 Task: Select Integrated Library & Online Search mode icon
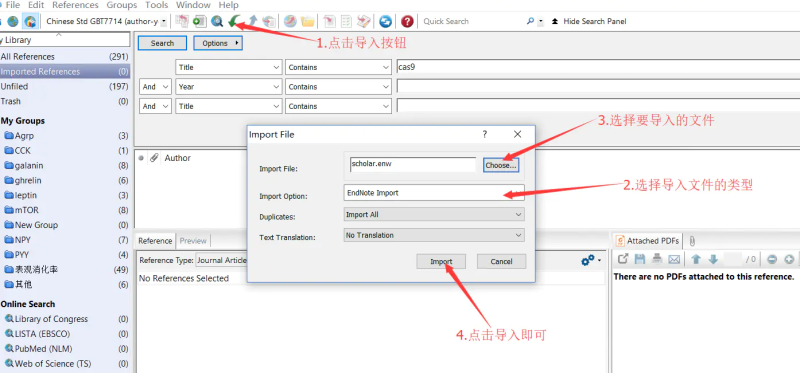[30, 21]
